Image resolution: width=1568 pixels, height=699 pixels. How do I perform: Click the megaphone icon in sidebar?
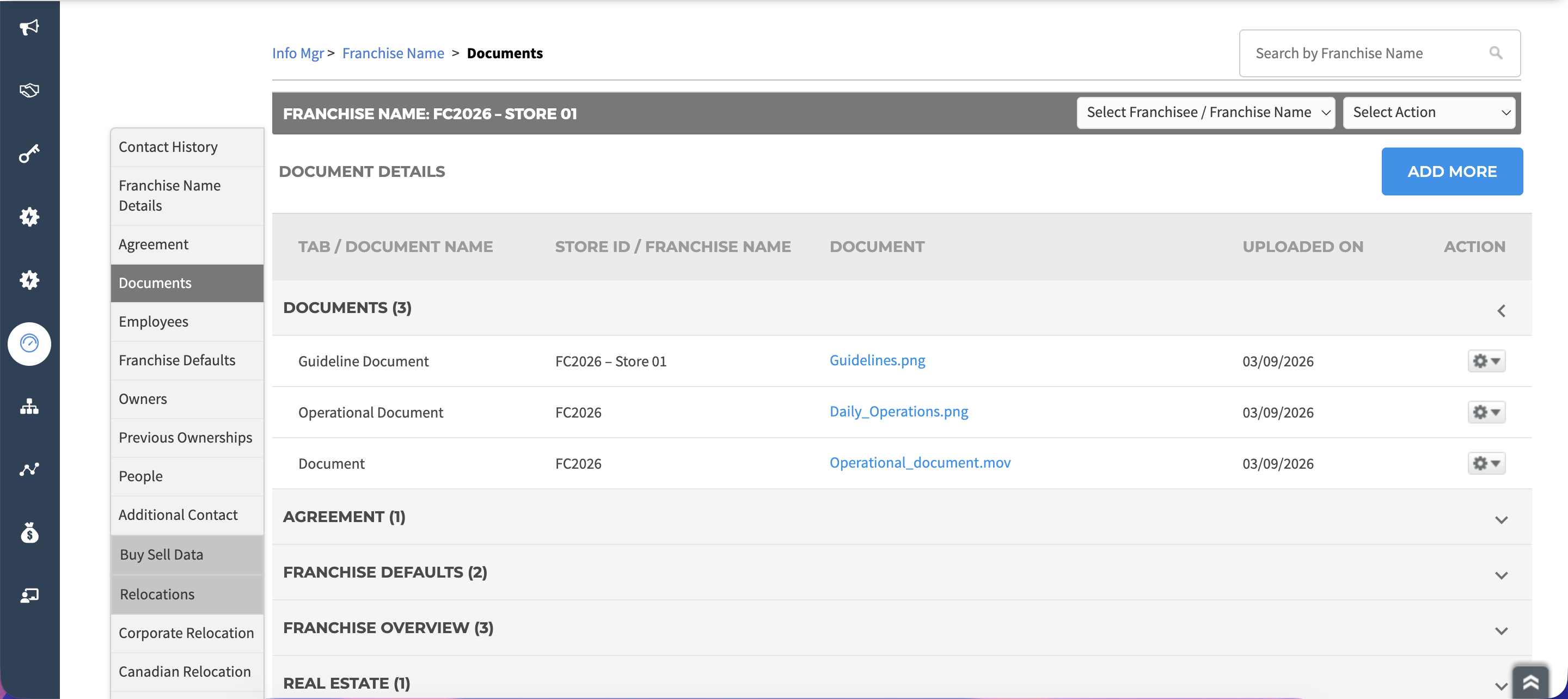point(29,27)
